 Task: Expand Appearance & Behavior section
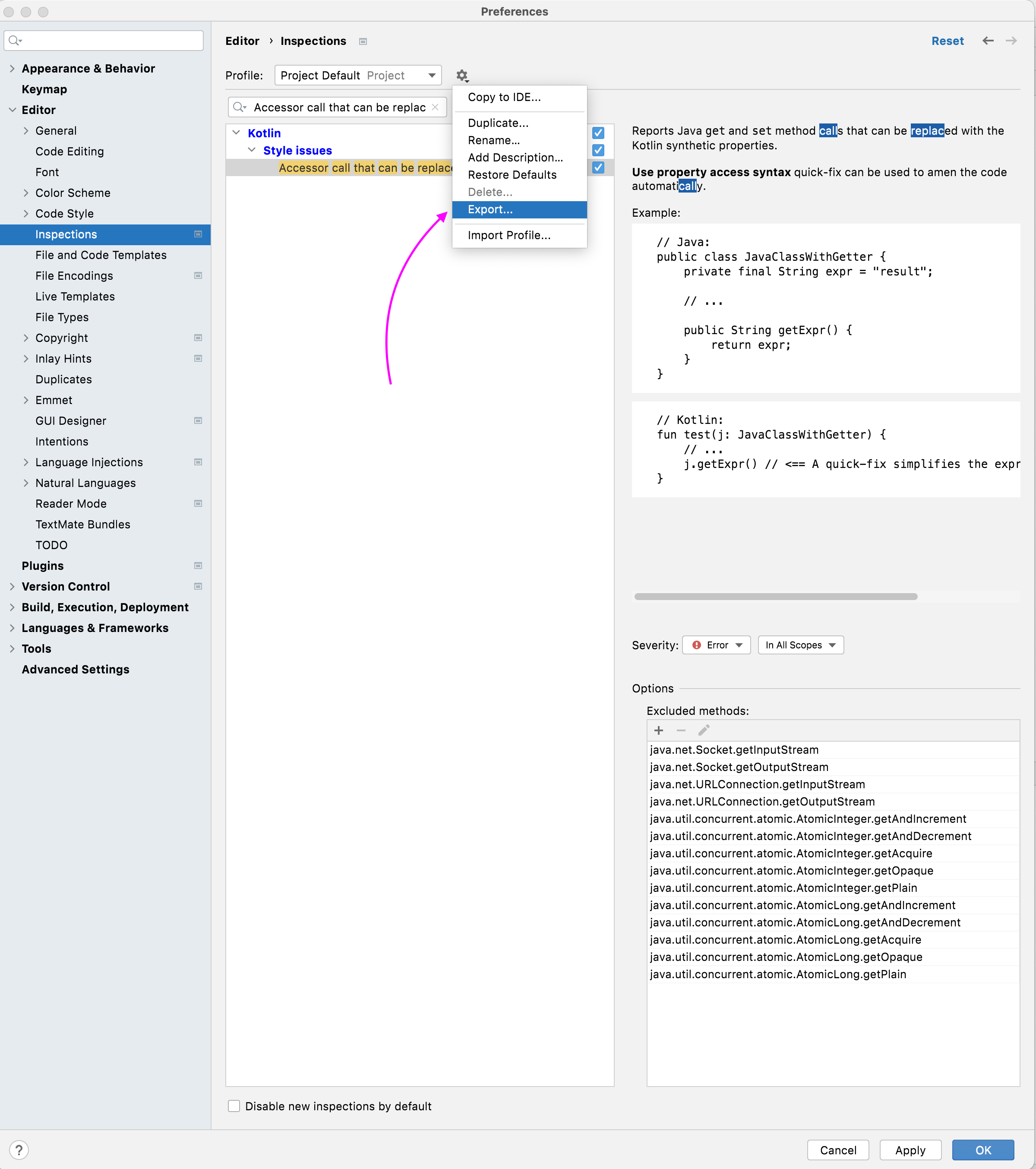point(12,69)
